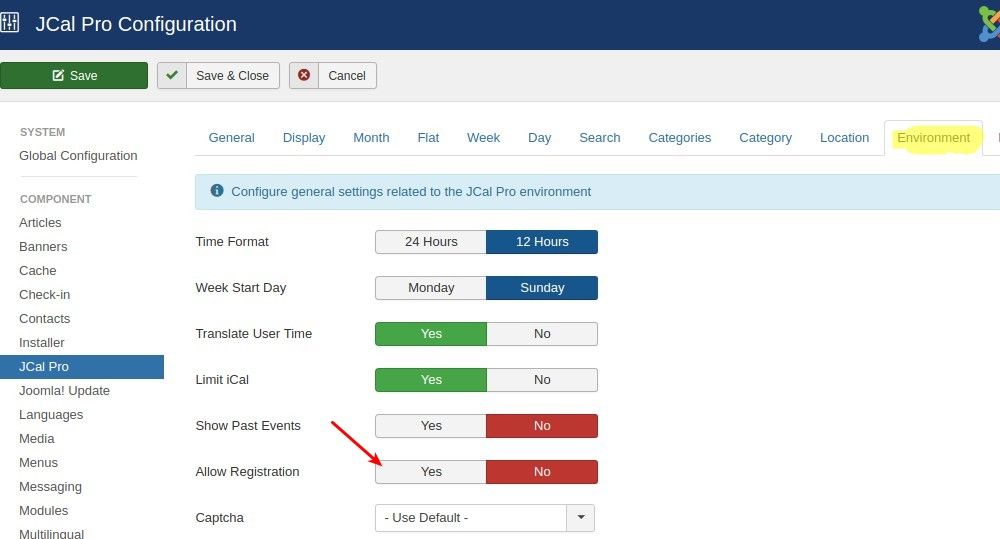The image size is (1000, 539).
Task: Choose Monday as Week Start Day
Action: point(431,288)
